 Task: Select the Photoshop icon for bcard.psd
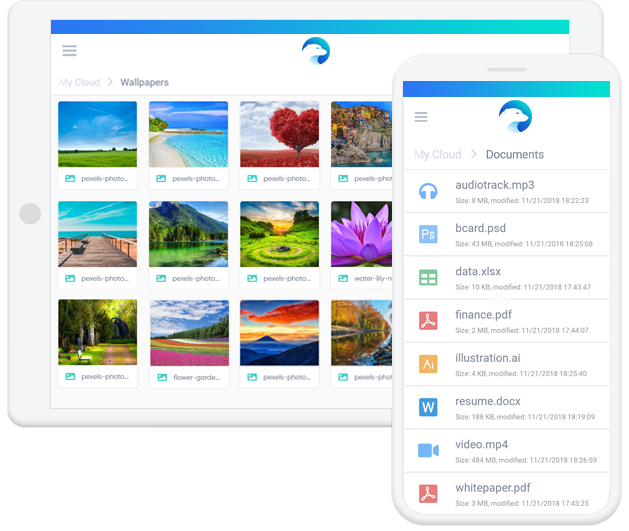point(428,234)
